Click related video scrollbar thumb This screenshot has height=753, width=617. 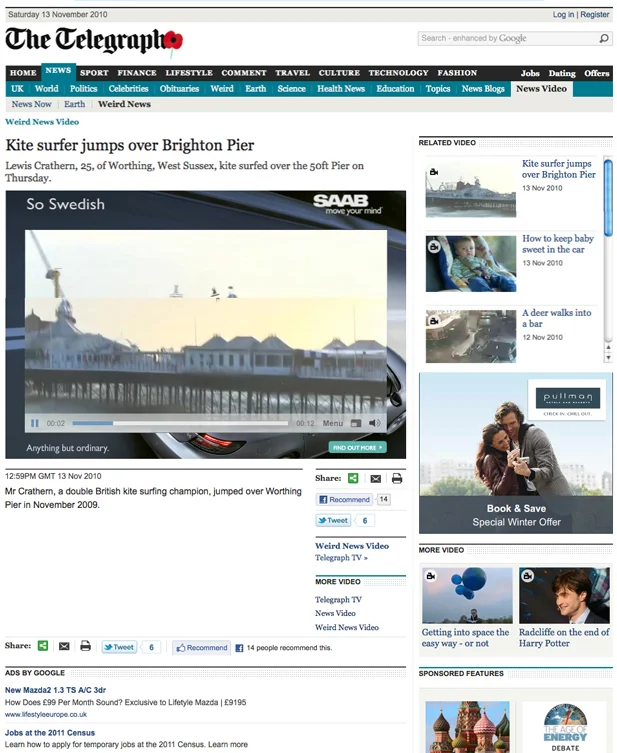608,198
